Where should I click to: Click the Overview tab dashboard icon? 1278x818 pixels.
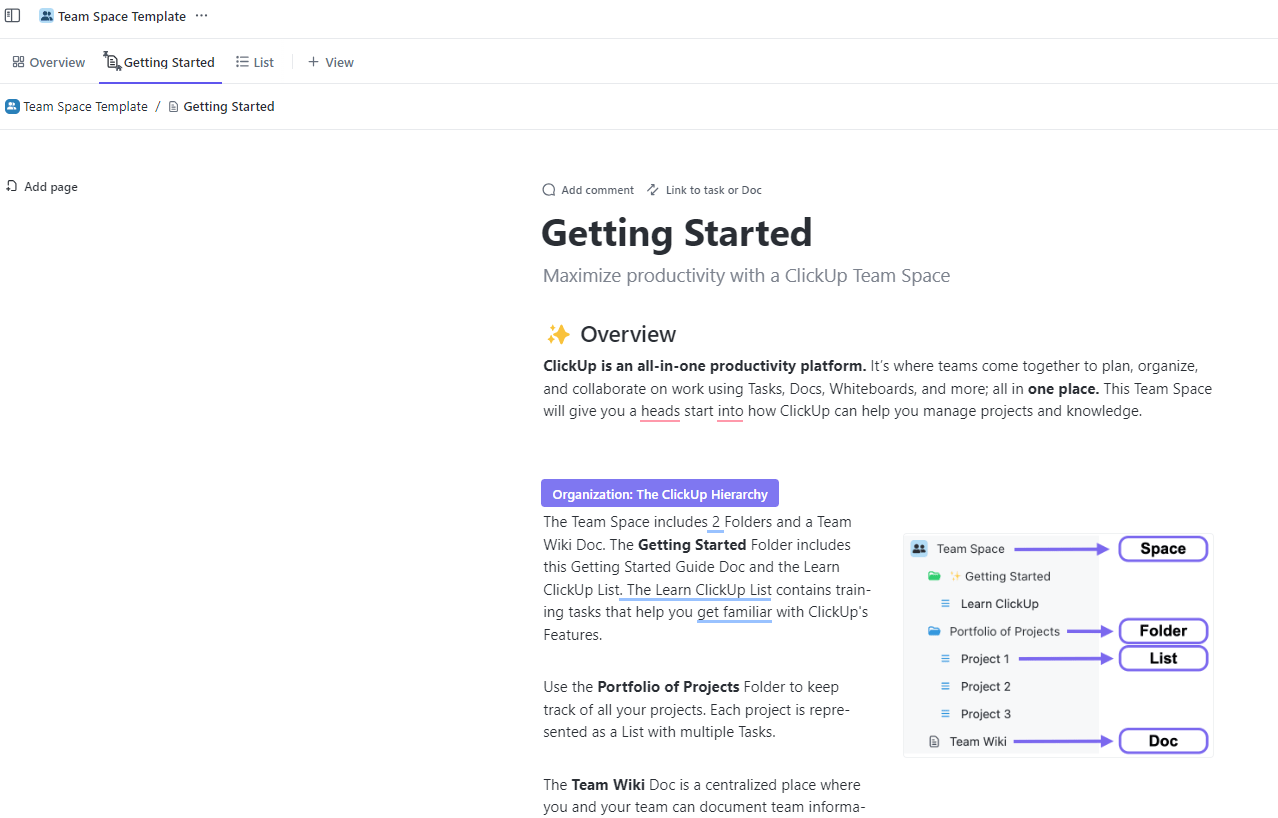coord(18,62)
